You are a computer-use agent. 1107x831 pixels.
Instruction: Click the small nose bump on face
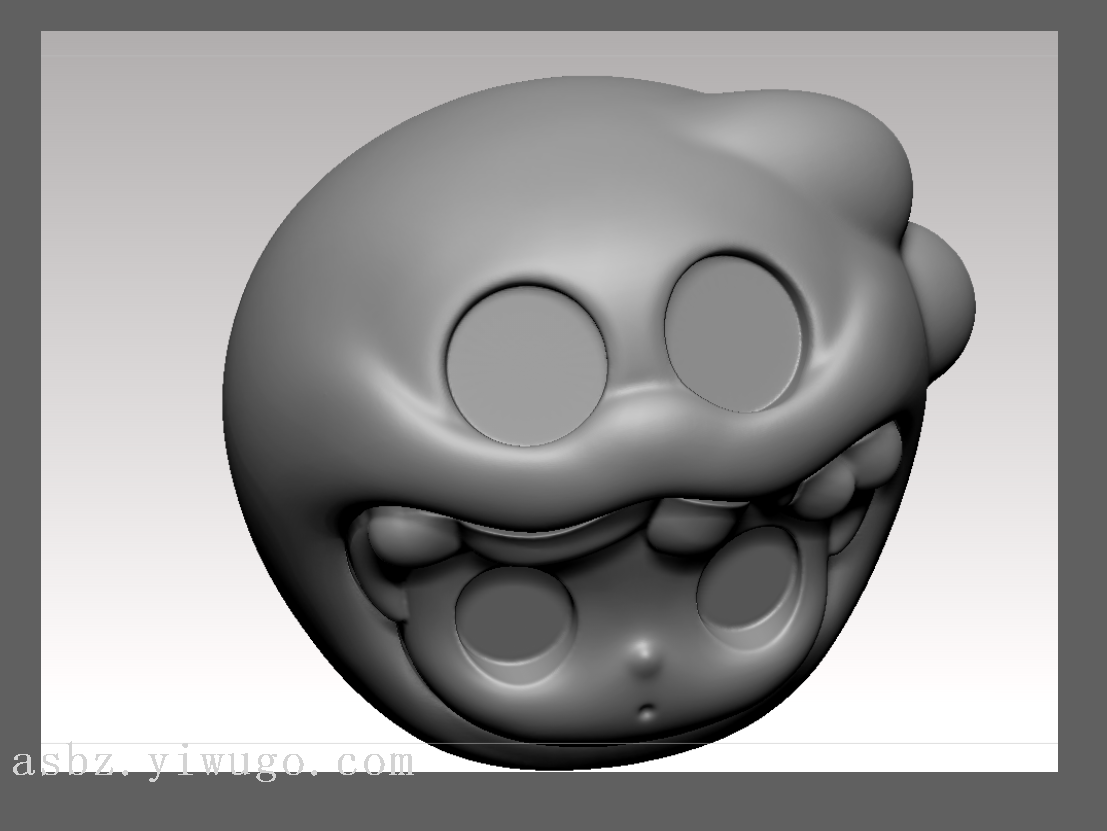[645, 655]
